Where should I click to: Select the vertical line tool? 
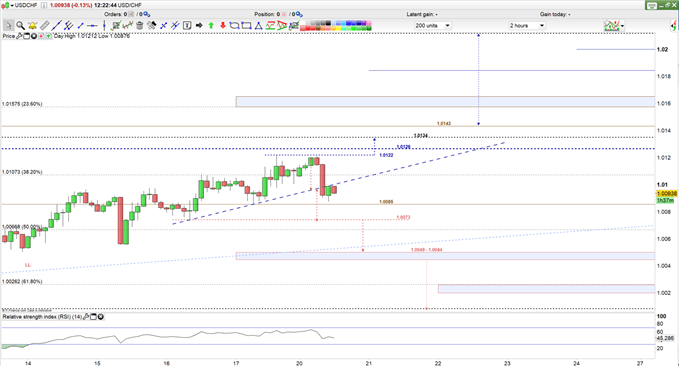(x=104, y=25)
